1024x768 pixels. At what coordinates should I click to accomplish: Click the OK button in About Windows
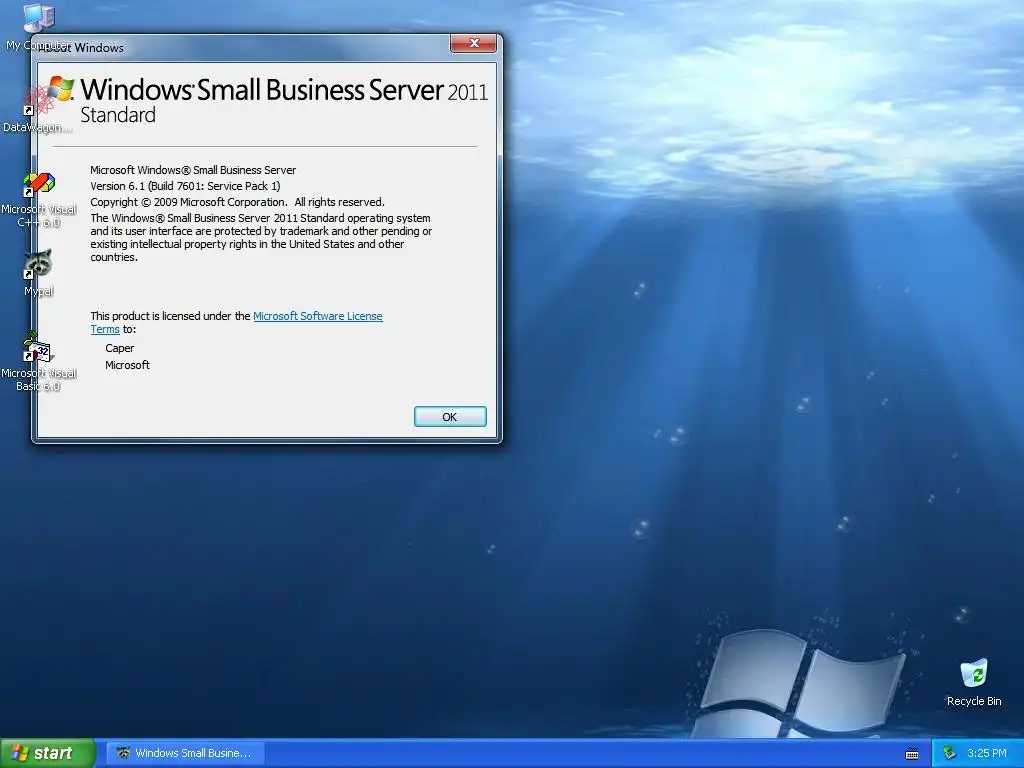[450, 417]
